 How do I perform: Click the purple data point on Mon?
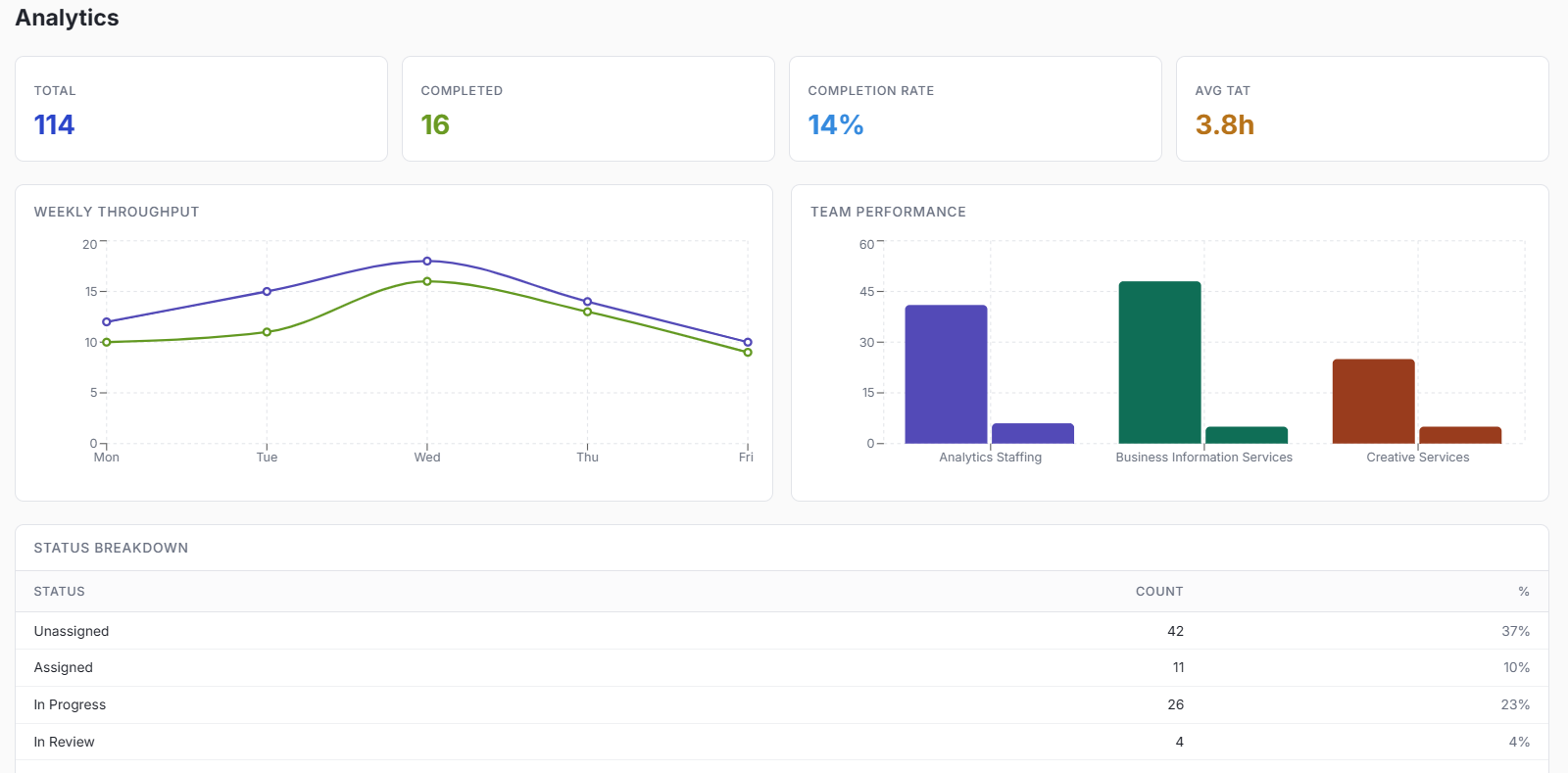[x=107, y=321]
